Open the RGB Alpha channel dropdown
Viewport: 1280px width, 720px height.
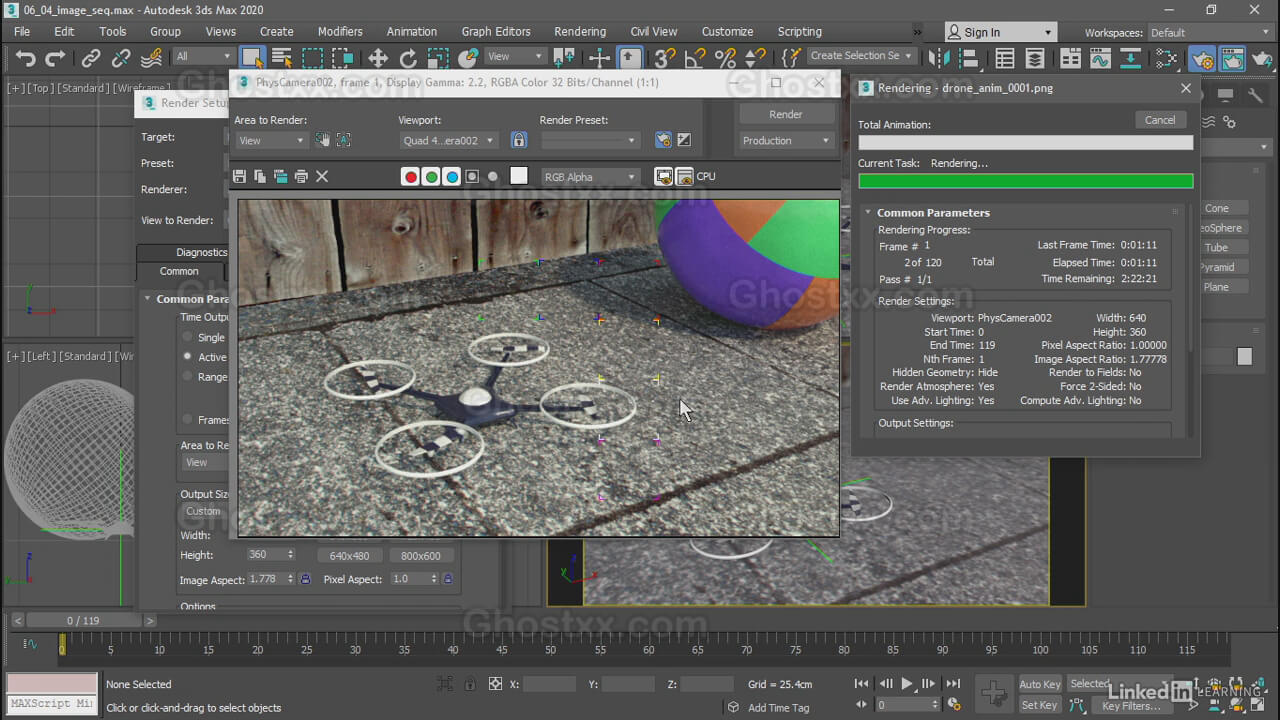coord(588,177)
